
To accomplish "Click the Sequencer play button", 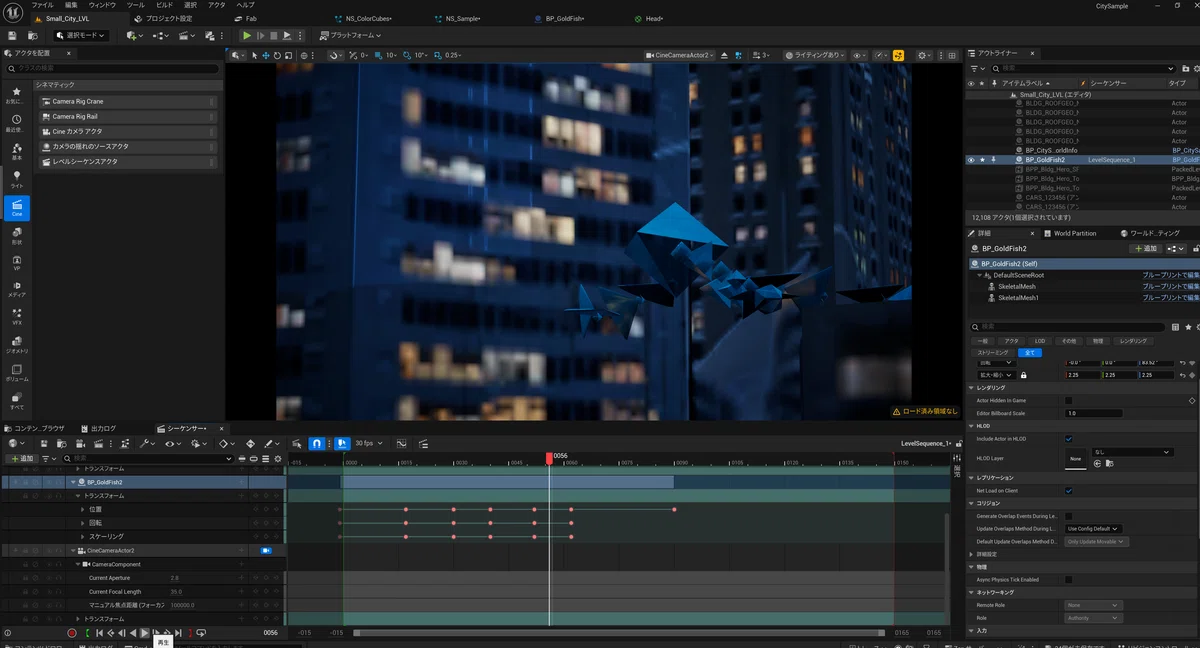I will (145, 633).
